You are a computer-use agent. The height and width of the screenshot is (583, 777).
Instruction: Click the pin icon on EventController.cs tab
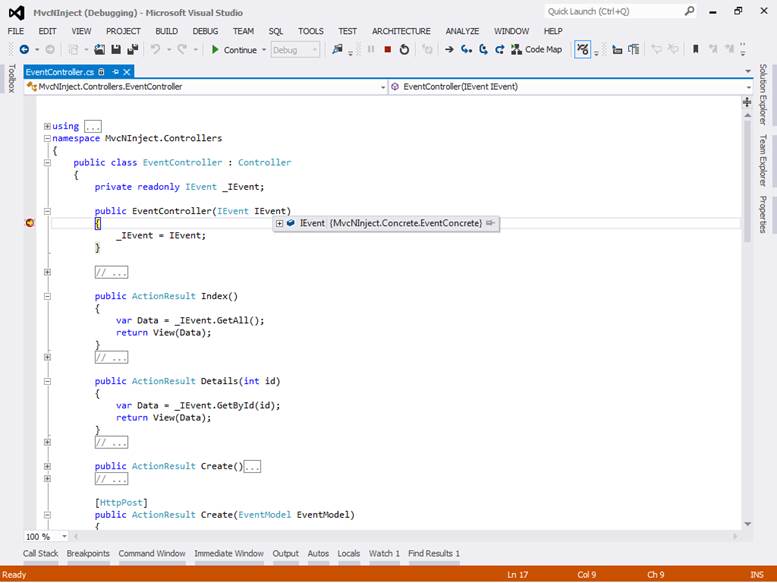[115, 72]
